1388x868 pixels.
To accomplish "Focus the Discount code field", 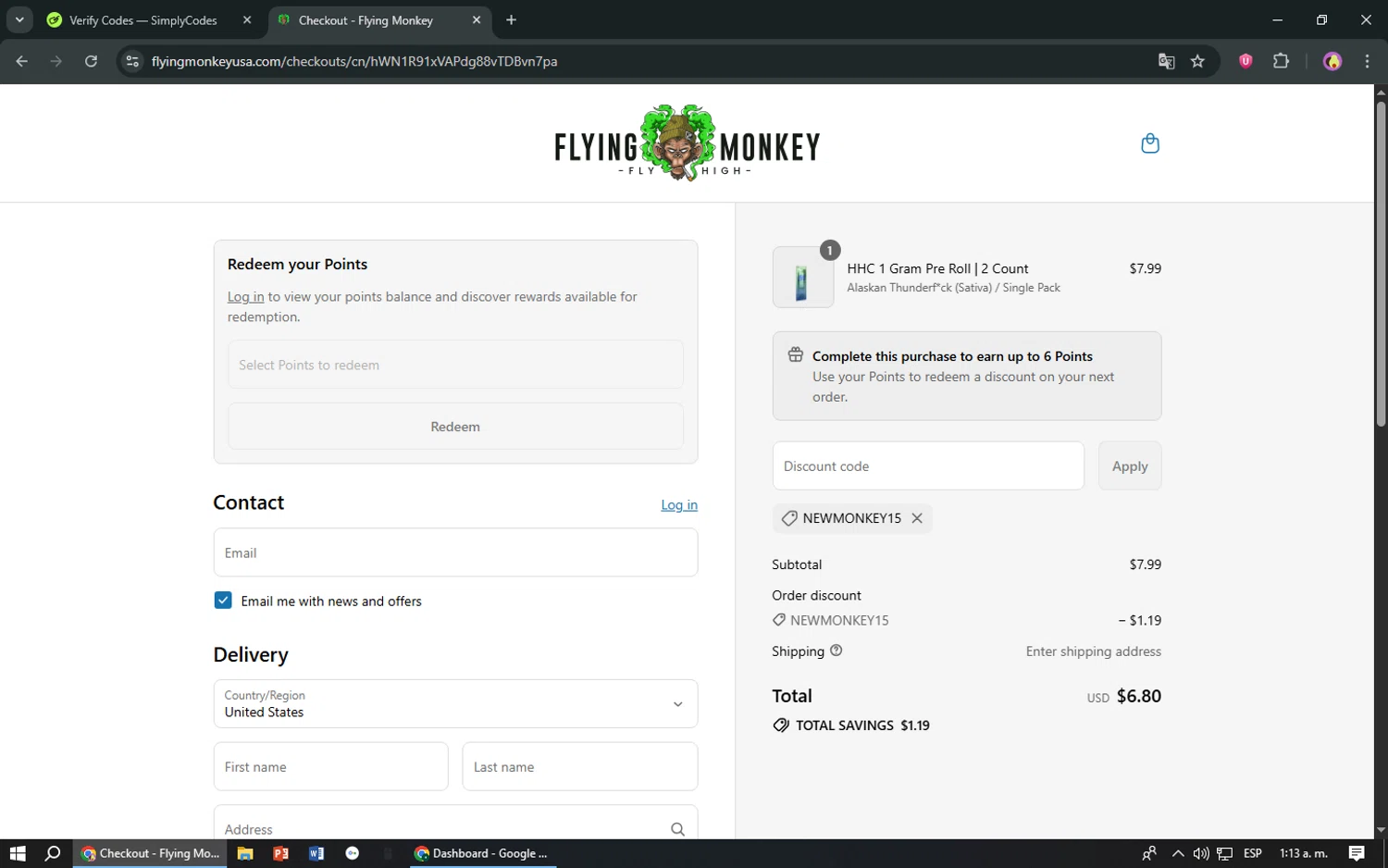I will pos(928,466).
